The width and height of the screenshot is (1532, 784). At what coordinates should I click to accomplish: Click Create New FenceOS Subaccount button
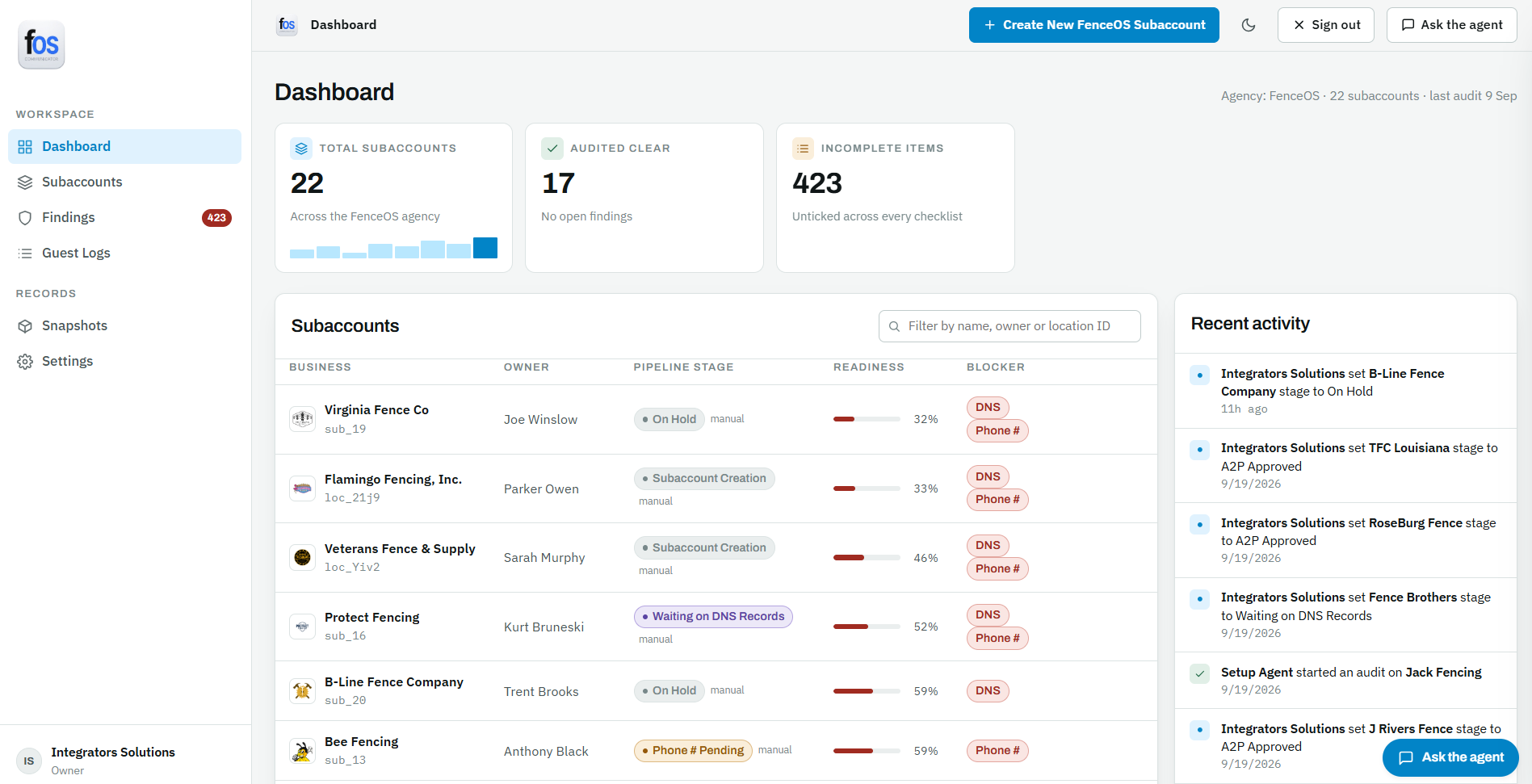(x=1094, y=25)
